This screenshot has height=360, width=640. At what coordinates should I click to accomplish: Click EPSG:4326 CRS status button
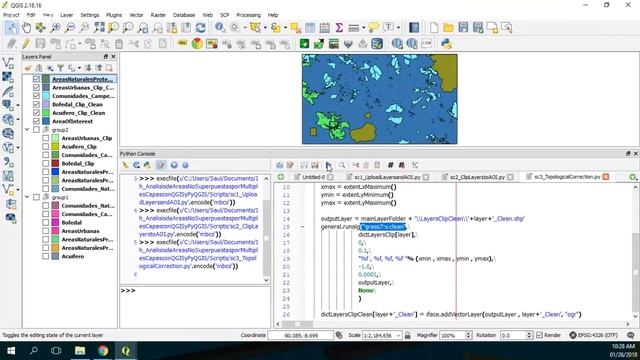click(593, 335)
